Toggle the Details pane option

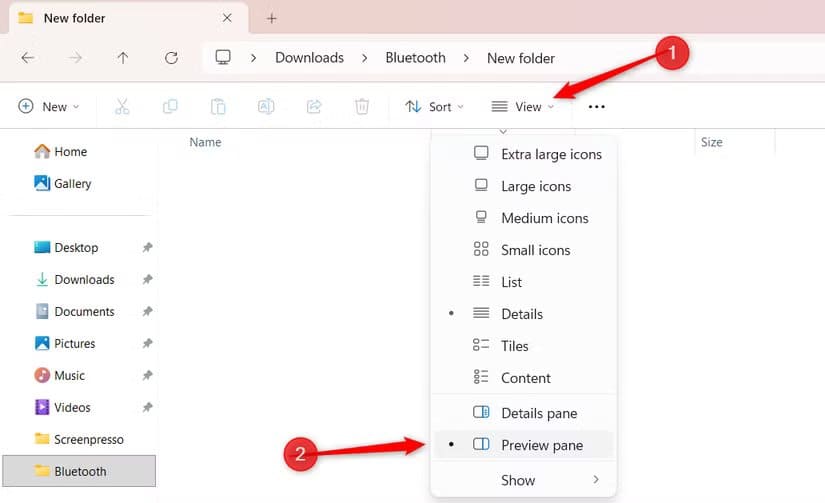pos(524,413)
